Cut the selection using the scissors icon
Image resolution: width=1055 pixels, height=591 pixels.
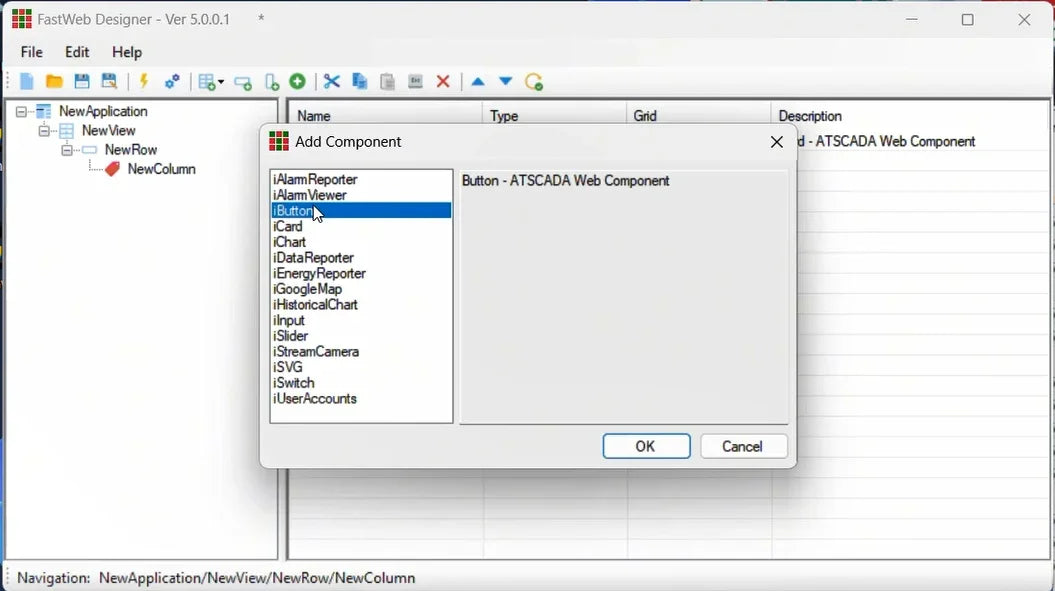(330, 81)
